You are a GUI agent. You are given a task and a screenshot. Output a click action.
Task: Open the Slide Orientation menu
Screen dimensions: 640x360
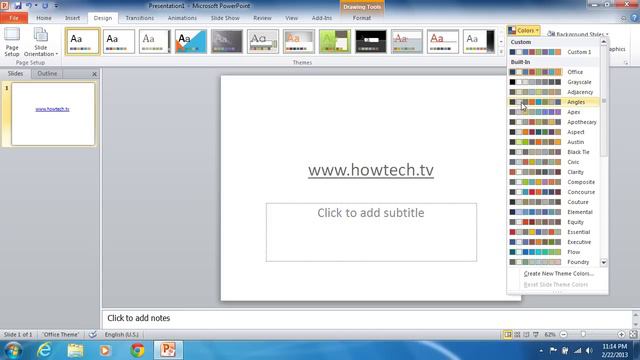pyautogui.click(x=41, y=42)
